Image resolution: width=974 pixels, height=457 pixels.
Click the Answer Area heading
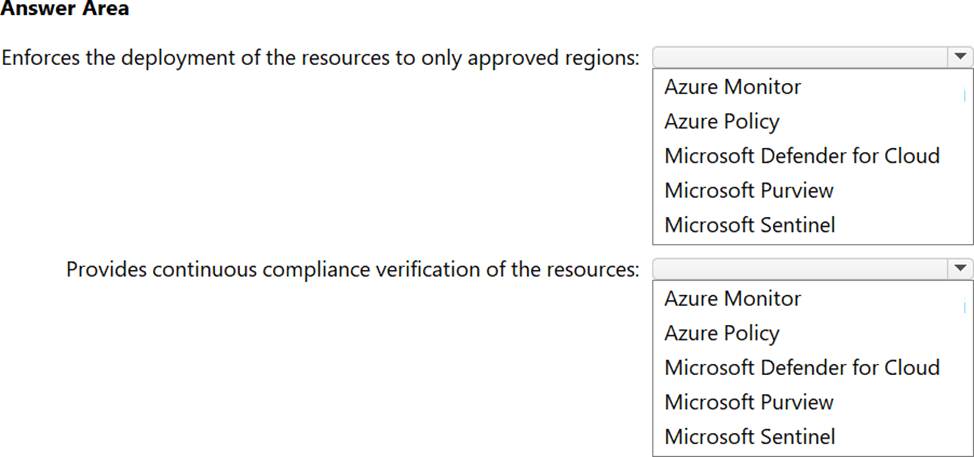click(65, 10)
